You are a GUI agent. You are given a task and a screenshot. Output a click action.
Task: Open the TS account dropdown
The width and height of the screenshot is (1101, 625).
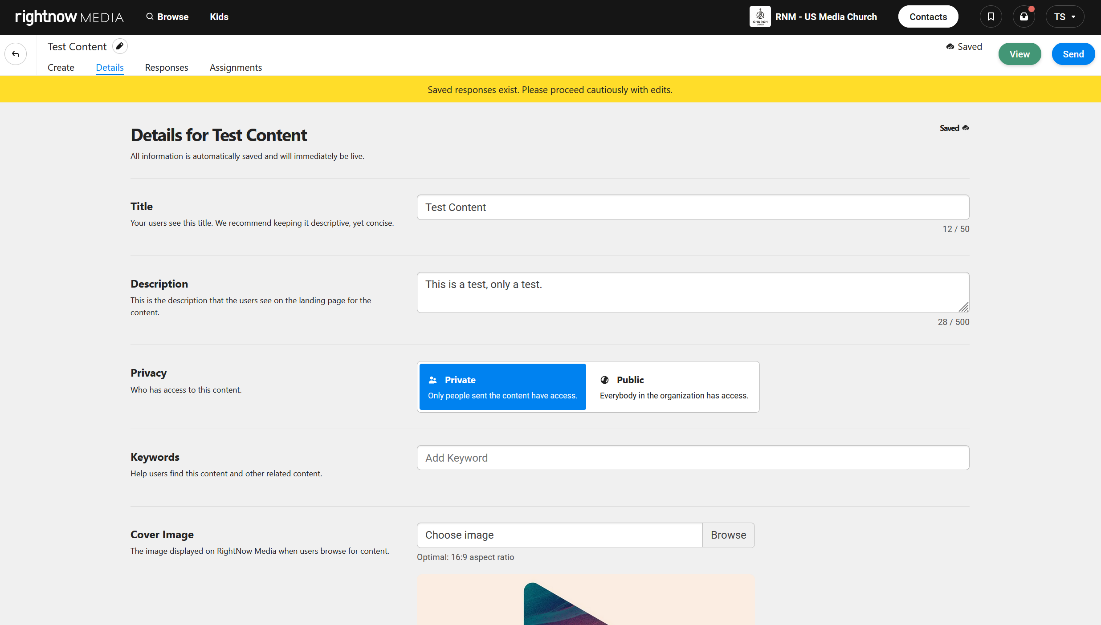[x=1065, y=16]
